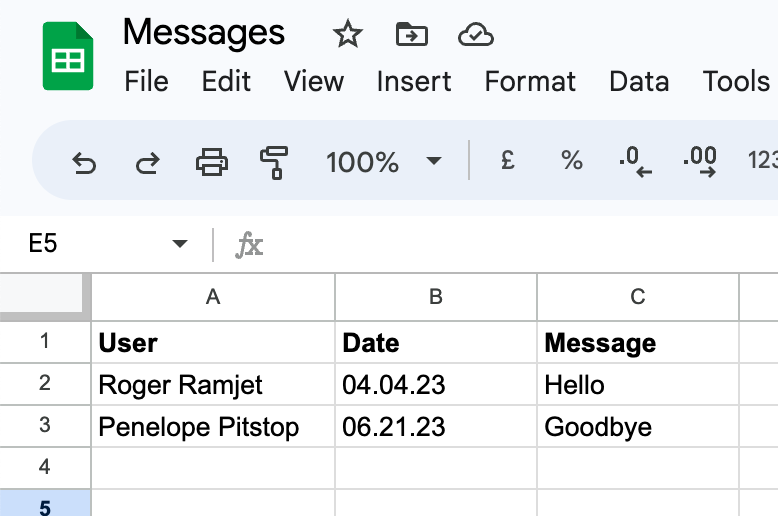Screen dimensions: 778x516
Task: Click the Google Sheets home logo
Action: click(x=68, y=59)
